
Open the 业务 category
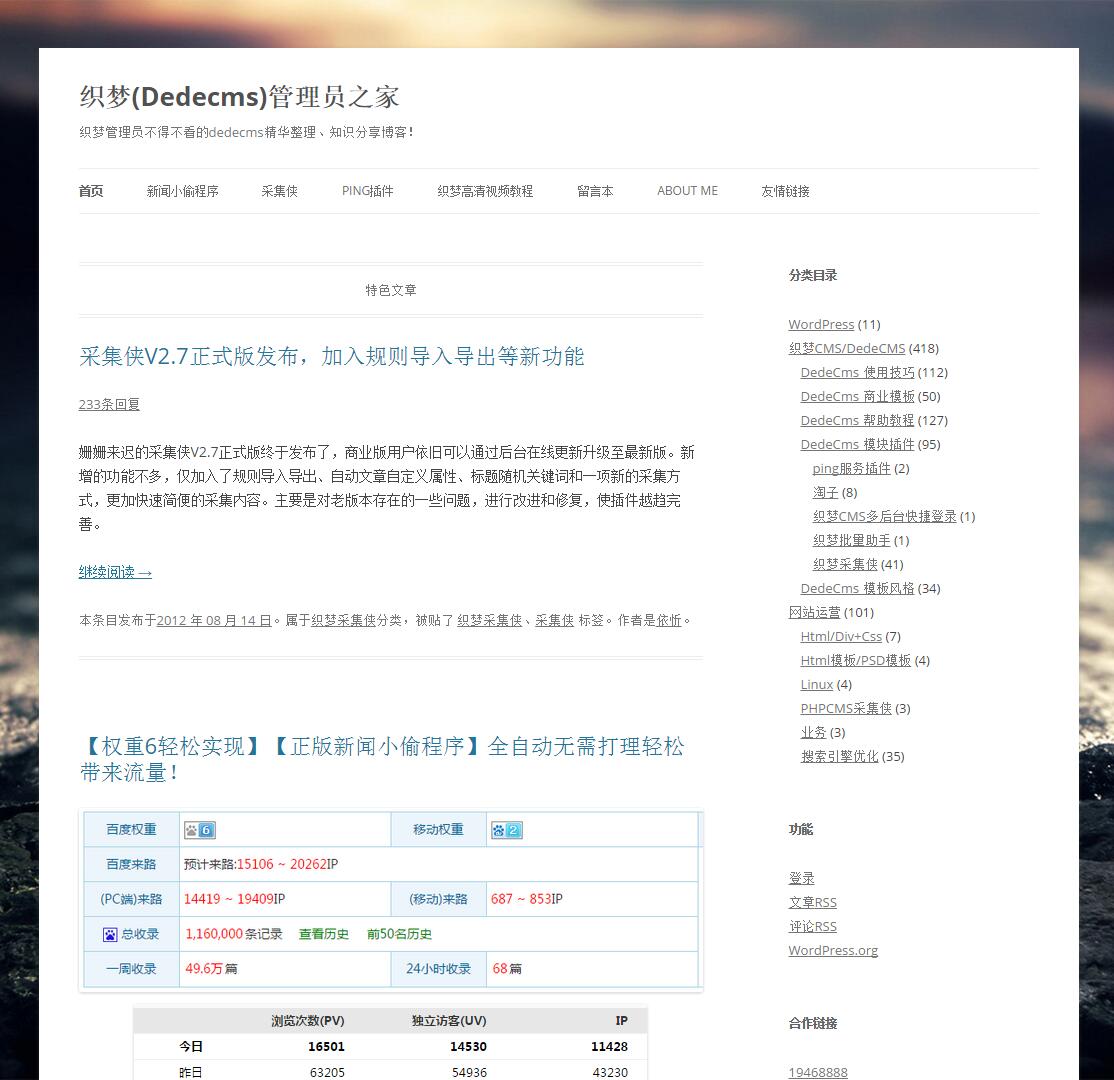click(x=813, y=733)
